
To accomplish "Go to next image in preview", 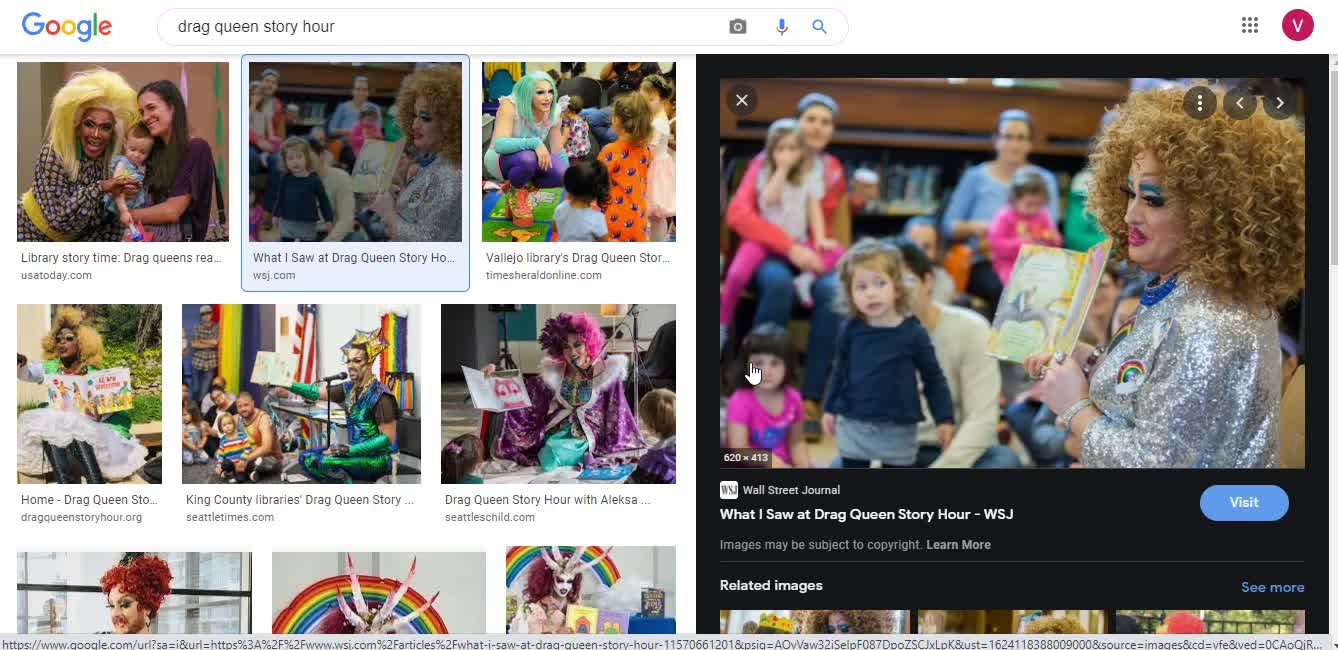I will [1280, 103].
